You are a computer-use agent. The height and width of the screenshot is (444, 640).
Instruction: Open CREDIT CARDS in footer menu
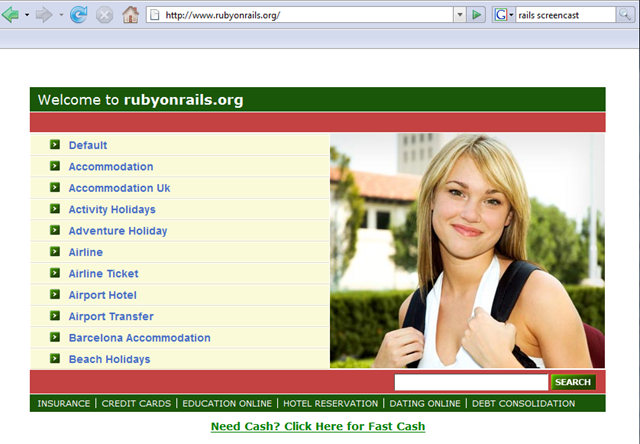136,404
